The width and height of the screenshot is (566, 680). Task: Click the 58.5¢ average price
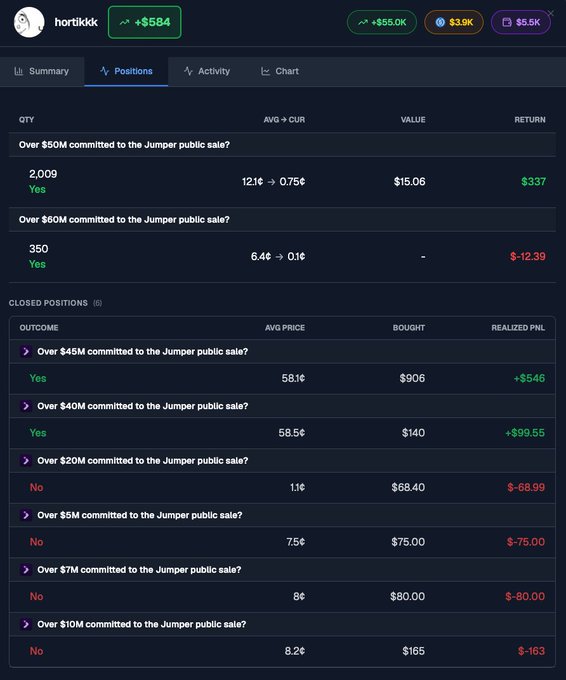tap(292, 433)
